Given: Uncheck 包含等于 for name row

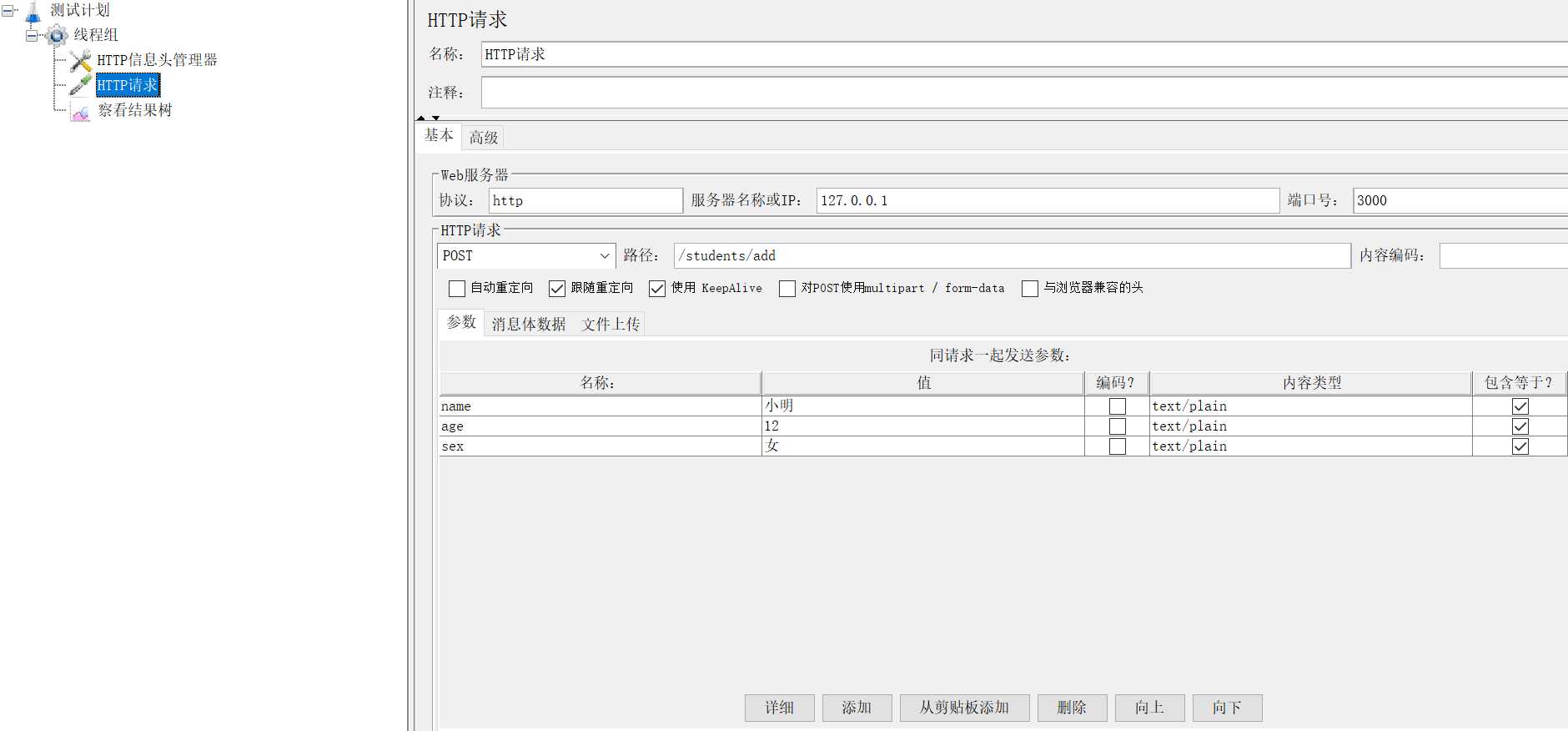Looking at the screenshot, I should pyautogui.click(x=1520, y=406).
